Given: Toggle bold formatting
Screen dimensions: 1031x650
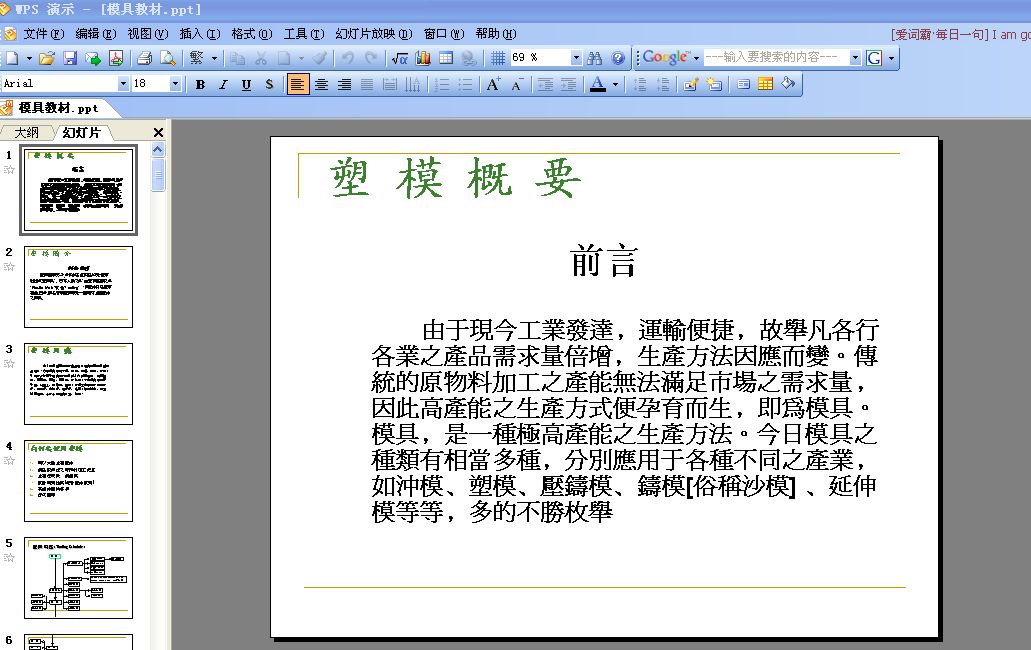Looking at the screenshot, I should pos(200,84).
